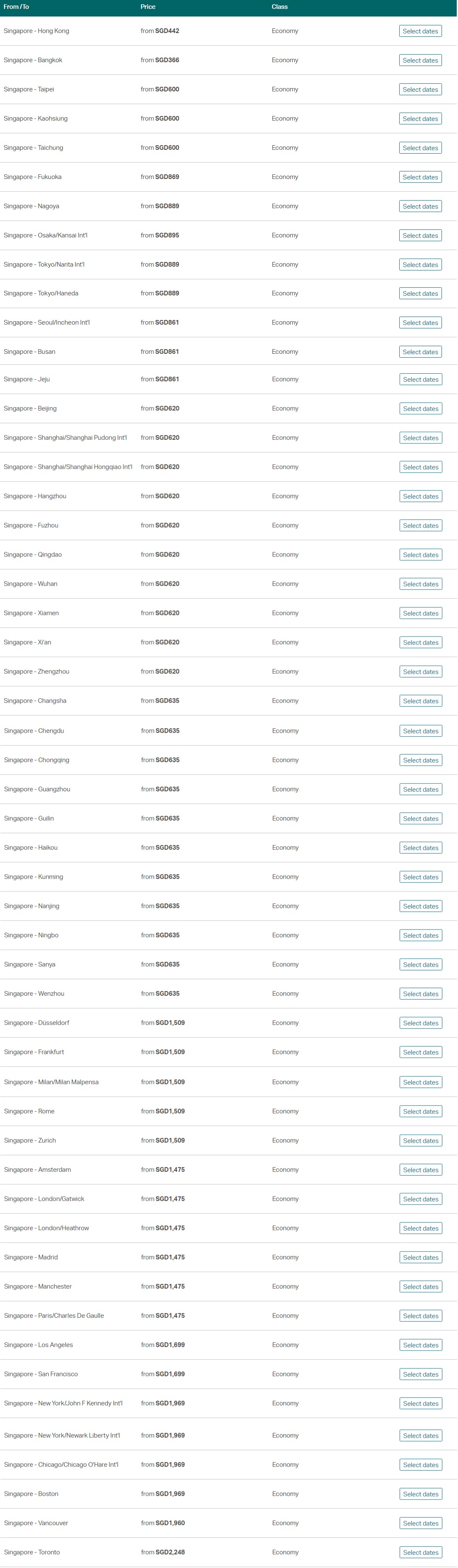This screenshot has height=1568, width=458.
Task: Choose dates for Singapore - Toronto
Action: click(420, 1553)
